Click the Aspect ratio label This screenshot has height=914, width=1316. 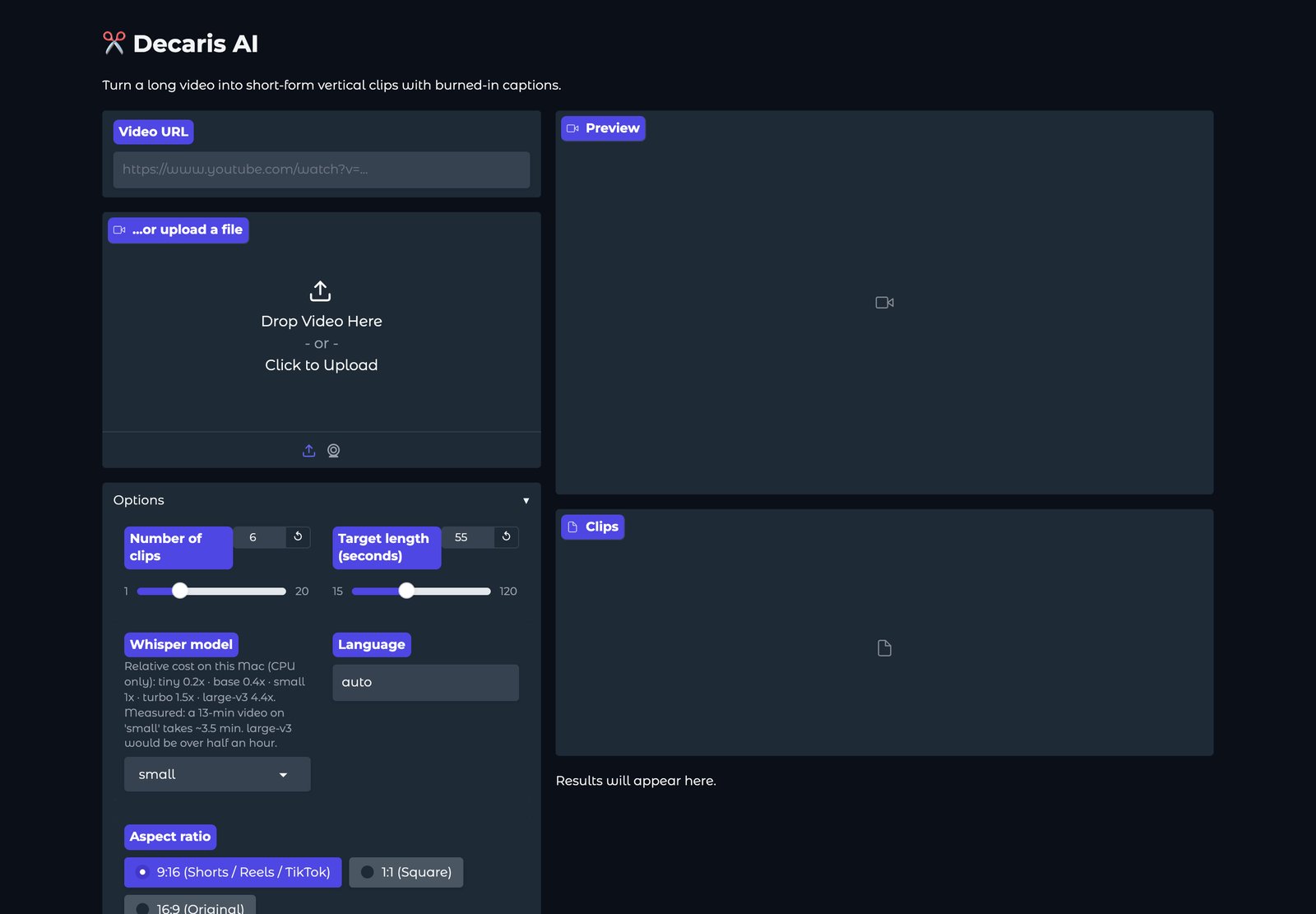click(170, 837)
